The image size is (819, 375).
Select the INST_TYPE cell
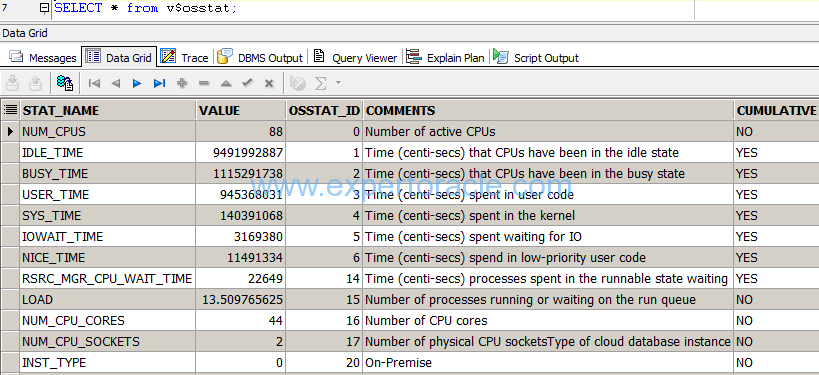(108, 362)
